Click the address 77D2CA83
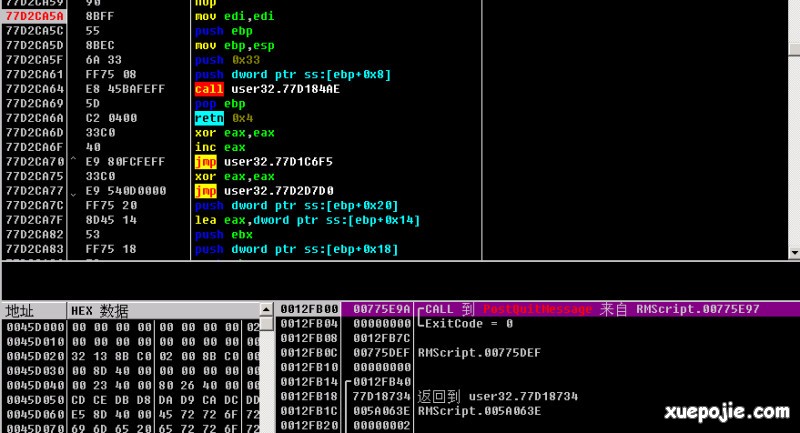 point(34,249)
